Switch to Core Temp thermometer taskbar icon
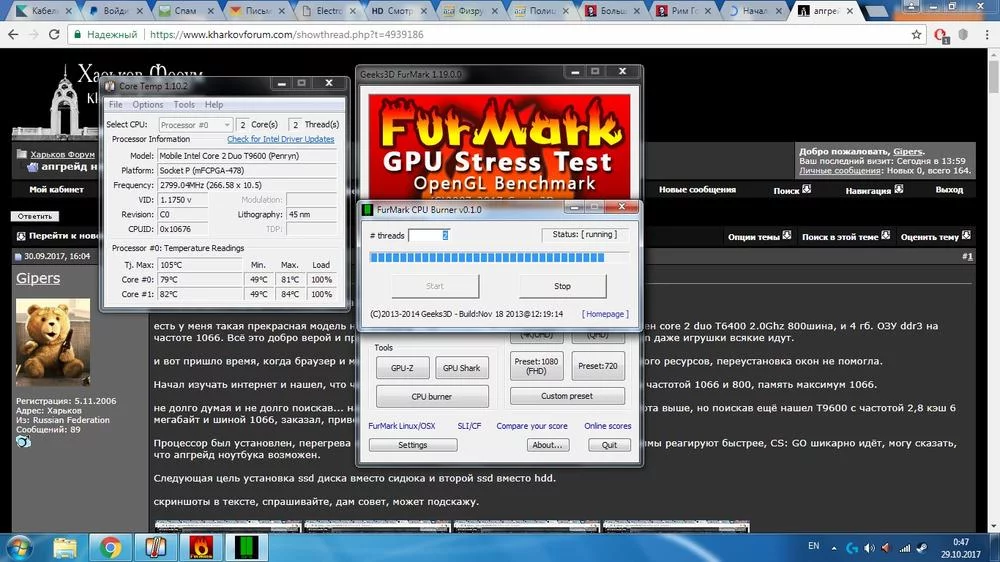Screen dimensions: 1000x562 (155, 547)
